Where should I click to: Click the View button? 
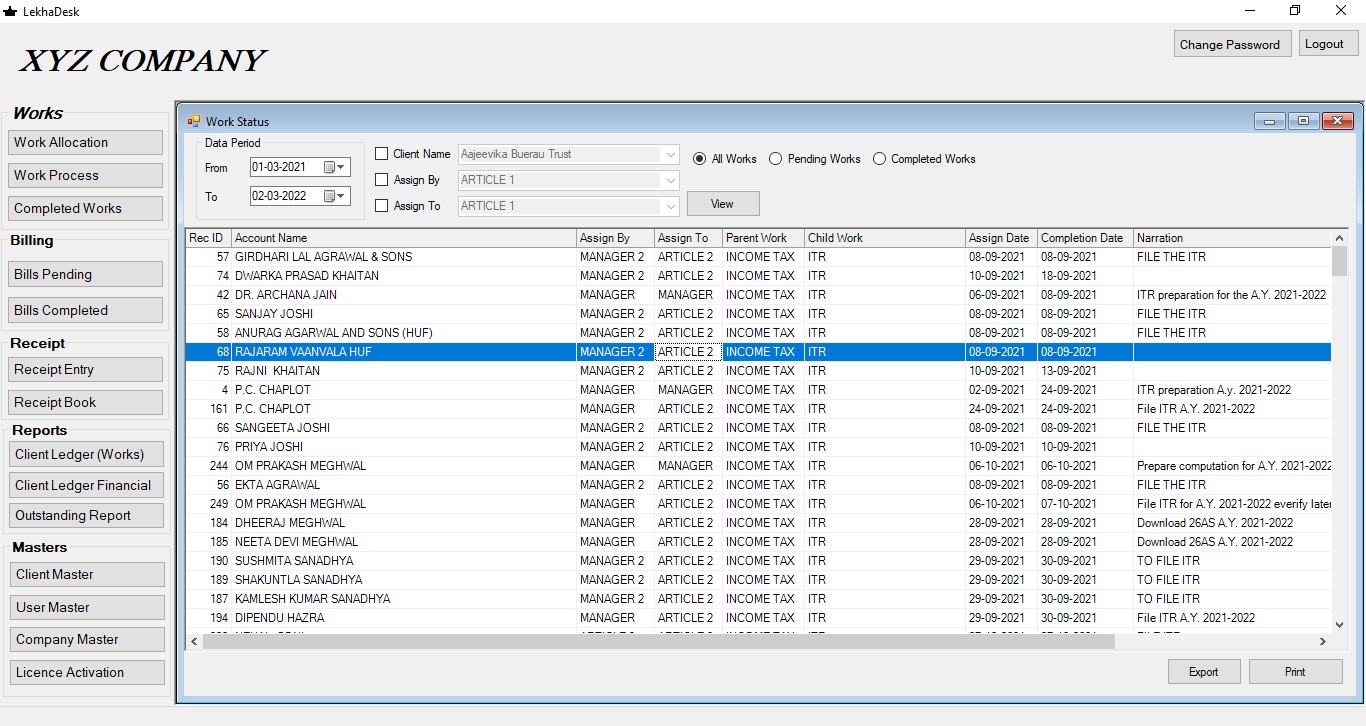(723, 204)
